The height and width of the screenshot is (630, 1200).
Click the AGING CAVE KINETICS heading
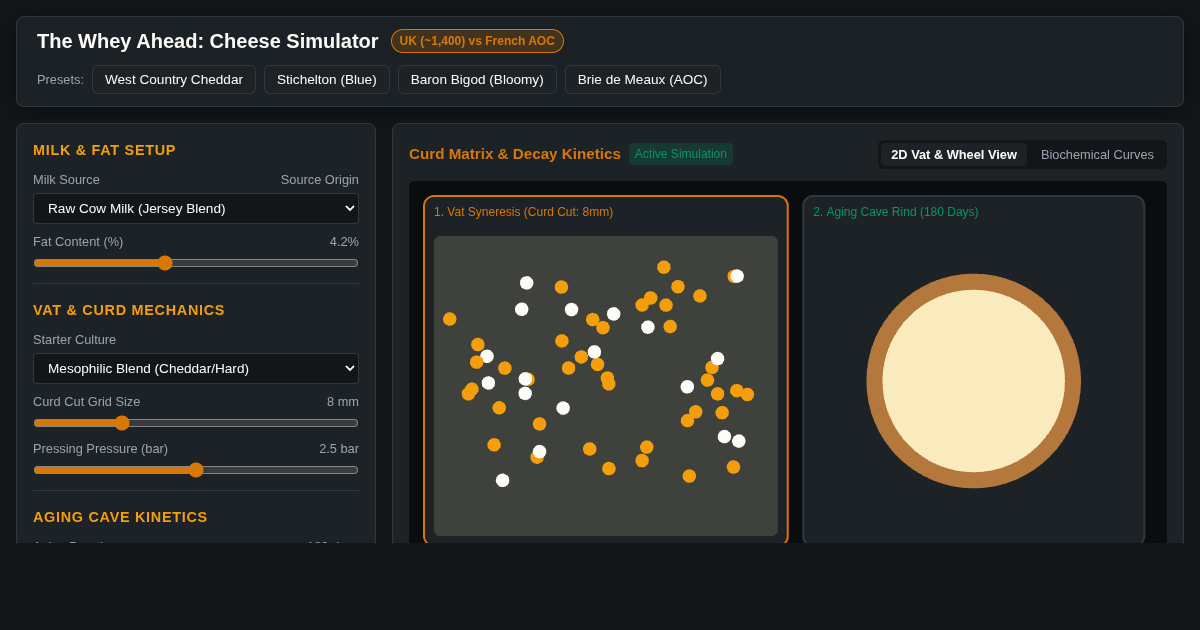(120, 517)
